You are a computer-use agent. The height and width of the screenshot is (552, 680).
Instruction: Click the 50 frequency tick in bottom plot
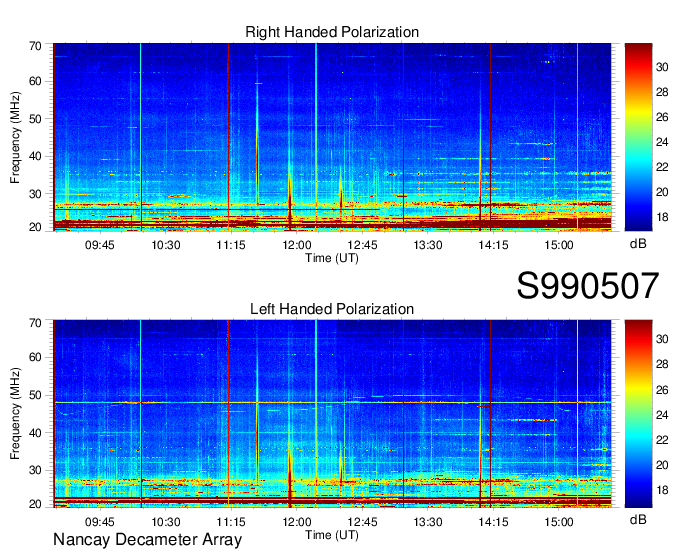(x=35, y=395)
